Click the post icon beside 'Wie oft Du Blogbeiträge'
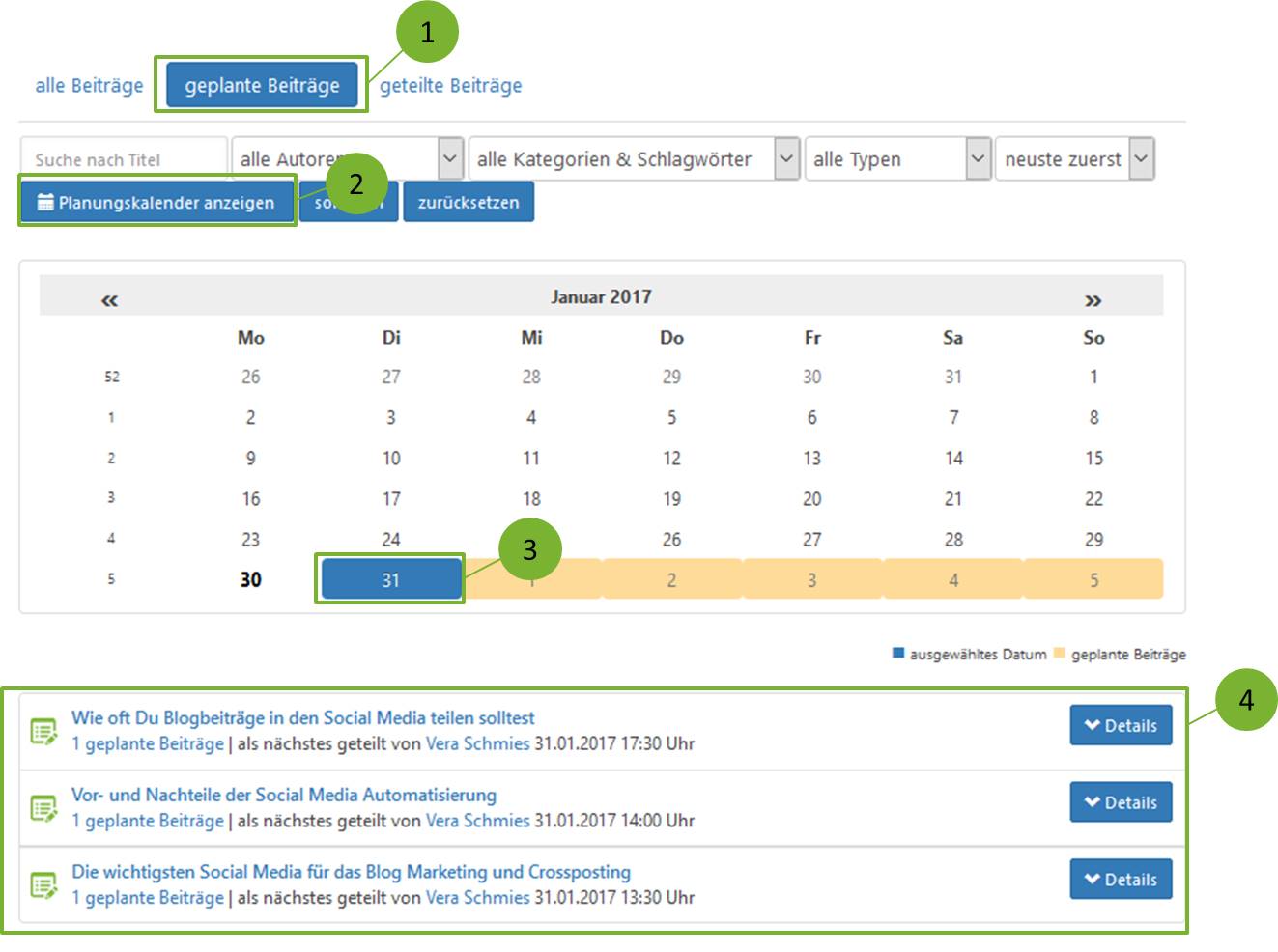This screenshot has width=1278, height=952. pos(43,731)
